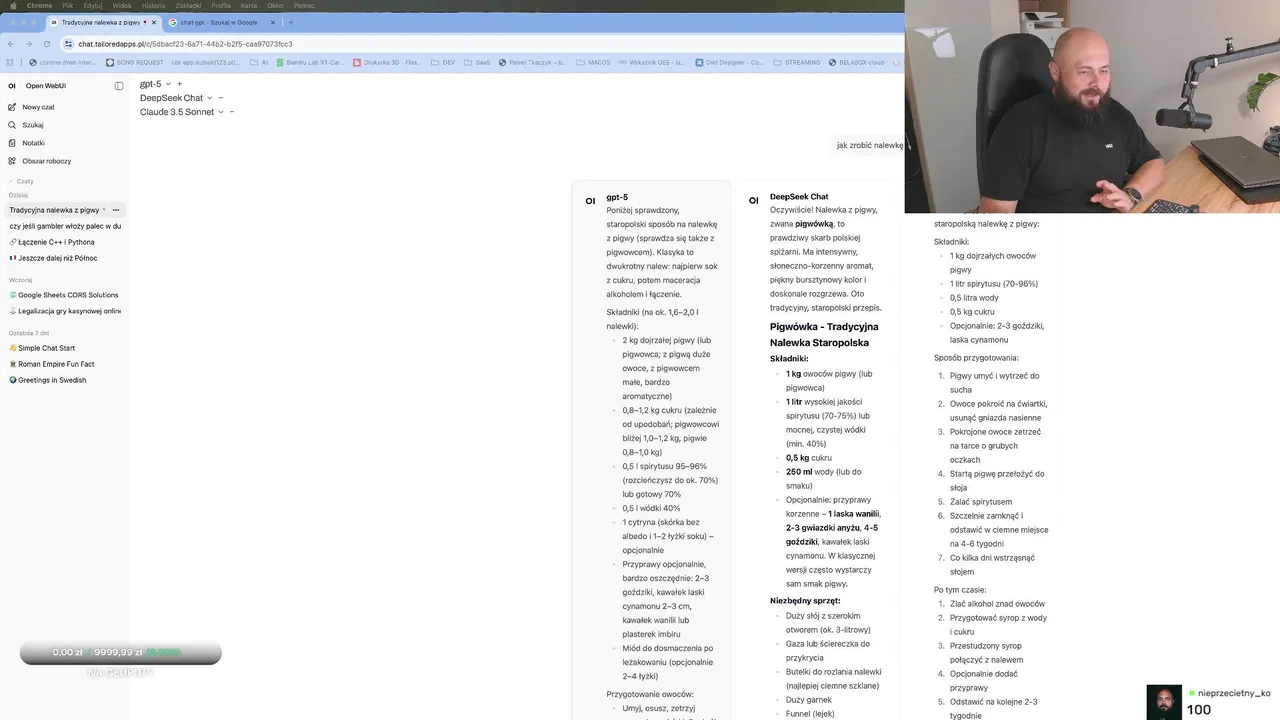Open chat 'Google Sheets CORS Solutions'

[x=64, y=295]
